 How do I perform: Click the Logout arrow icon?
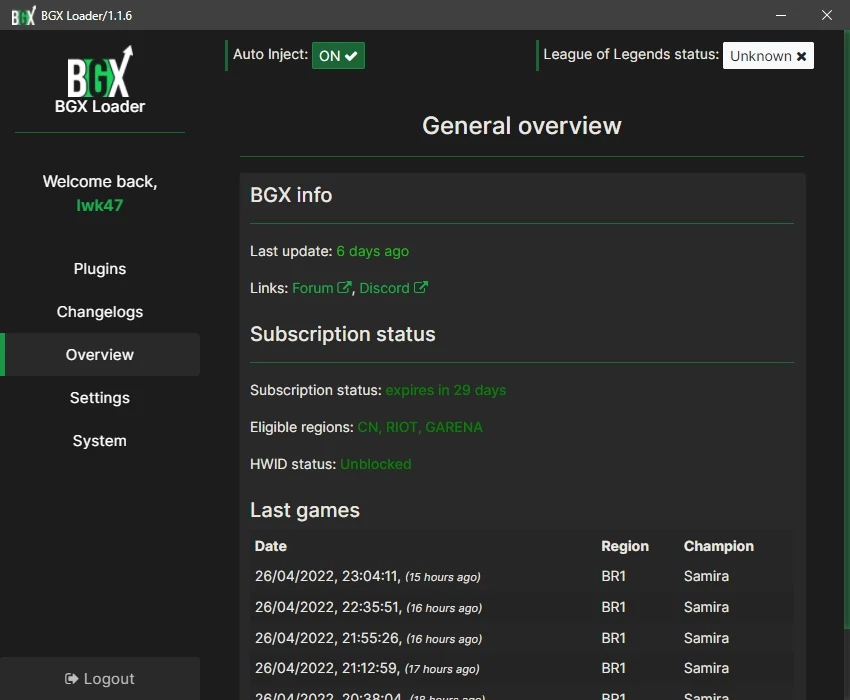[x=72, y=679]
